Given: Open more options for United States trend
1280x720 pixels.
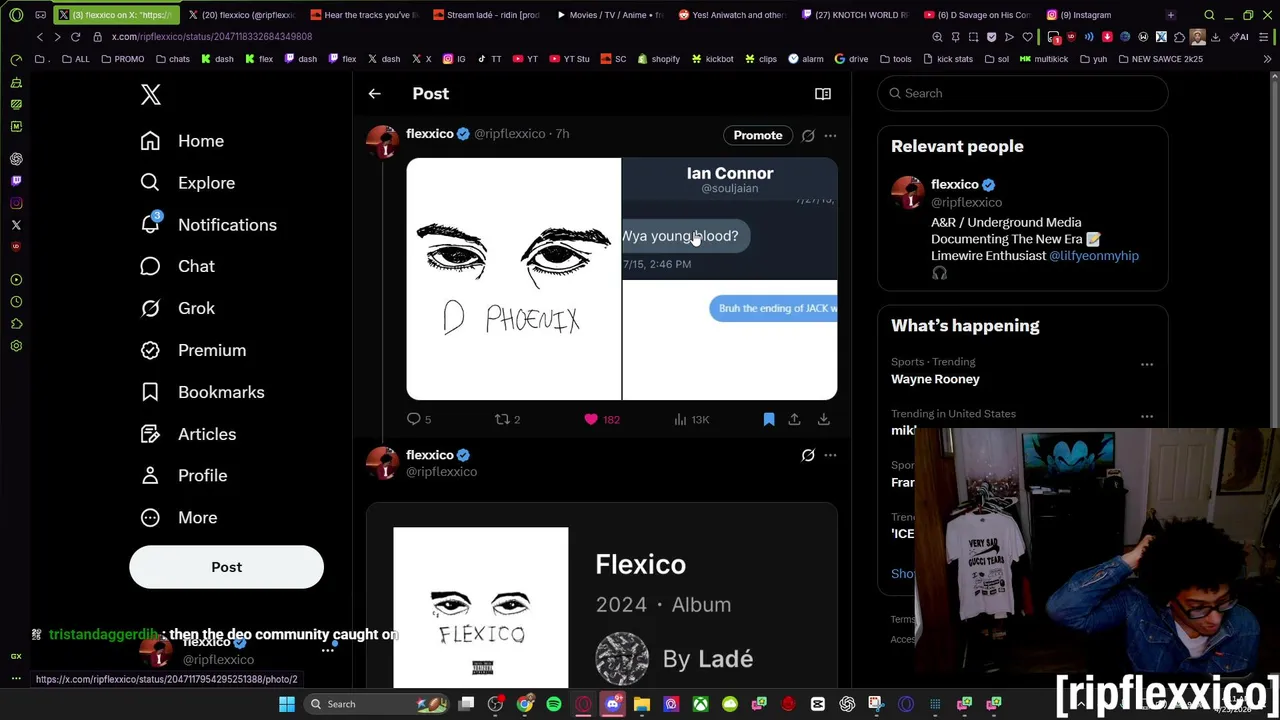Looking at the screenshot, I should click(1147, 416).
